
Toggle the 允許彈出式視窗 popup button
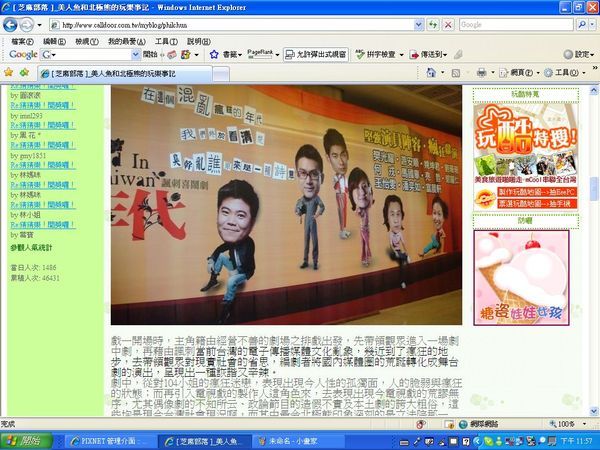(316, 55)
